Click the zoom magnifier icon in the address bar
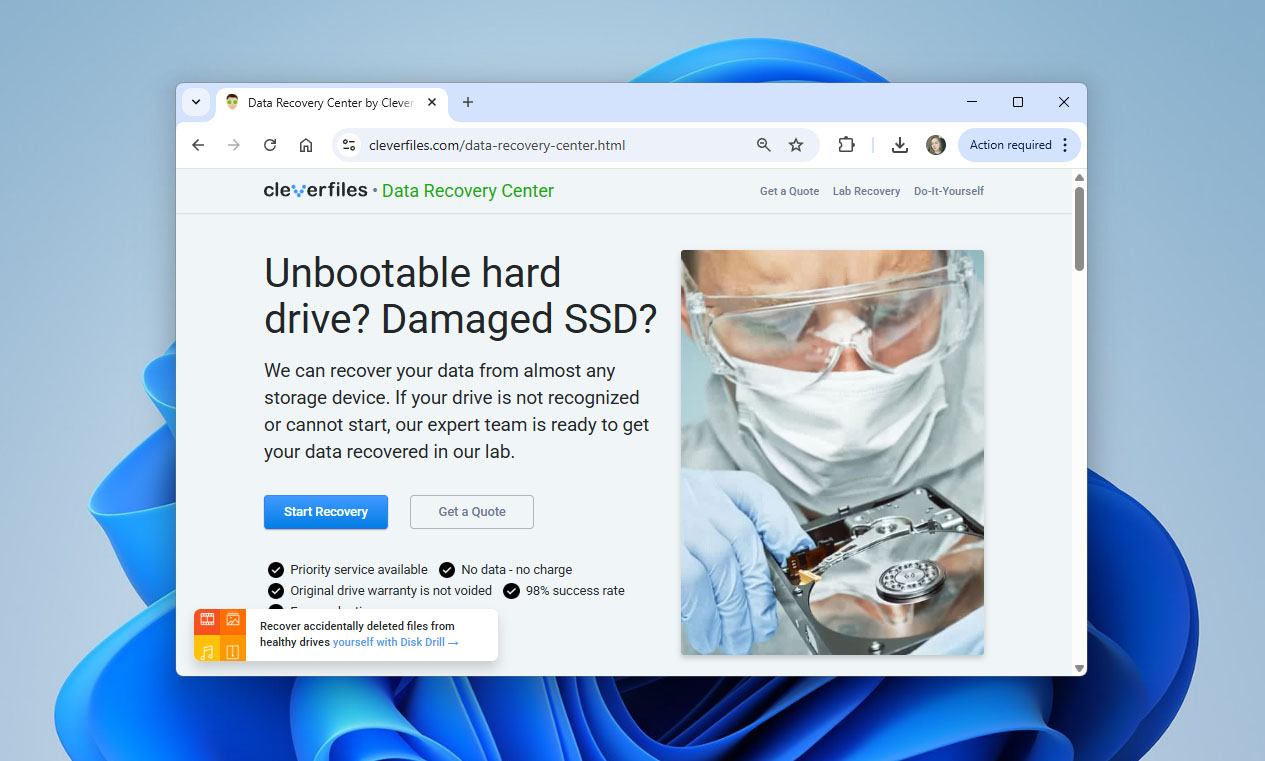The width and height of the screenshot is (1265, 761). (x=763, y=145)
